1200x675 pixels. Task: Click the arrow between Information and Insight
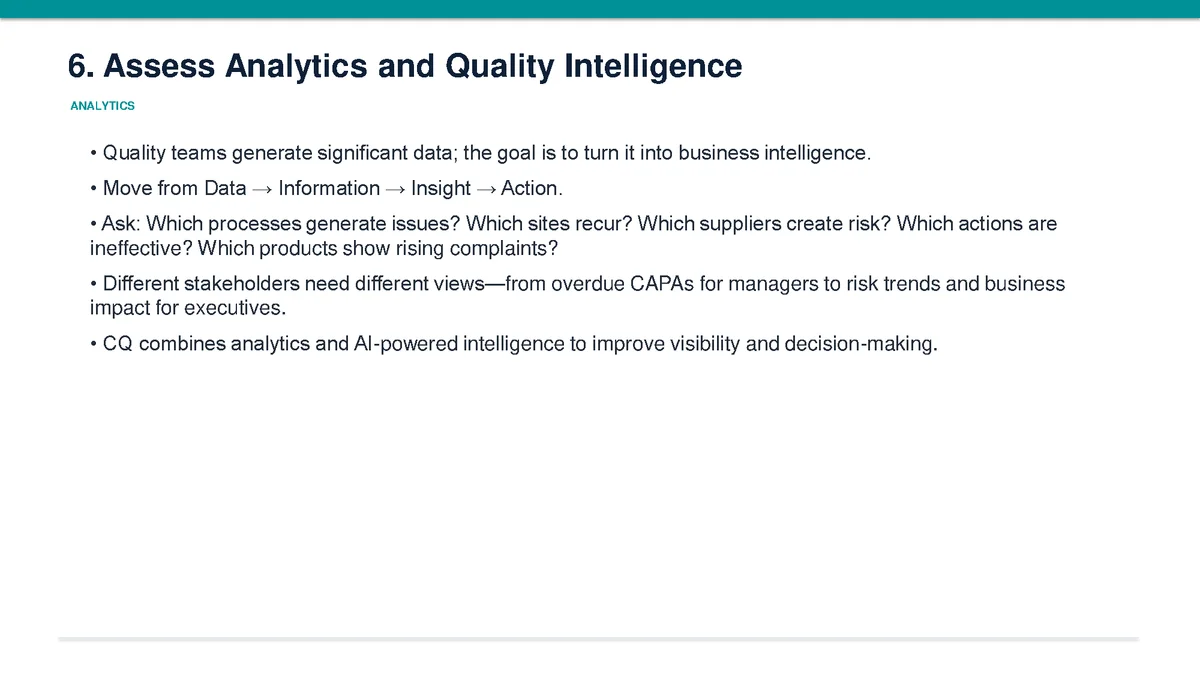click(395, 189)
